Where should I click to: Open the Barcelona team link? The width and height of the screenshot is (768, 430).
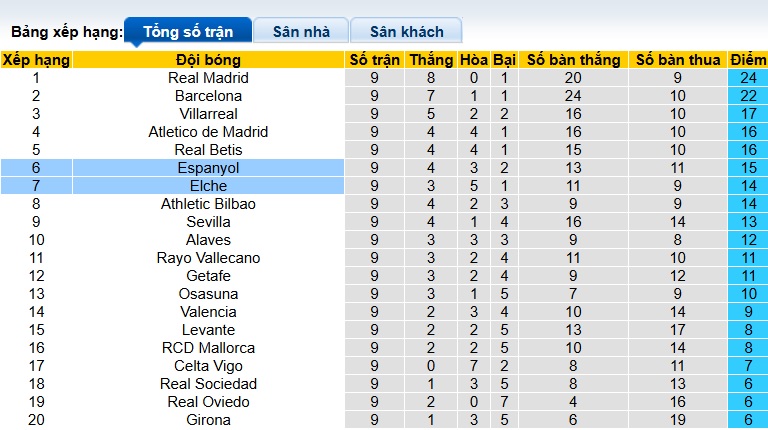click(208, 96)
